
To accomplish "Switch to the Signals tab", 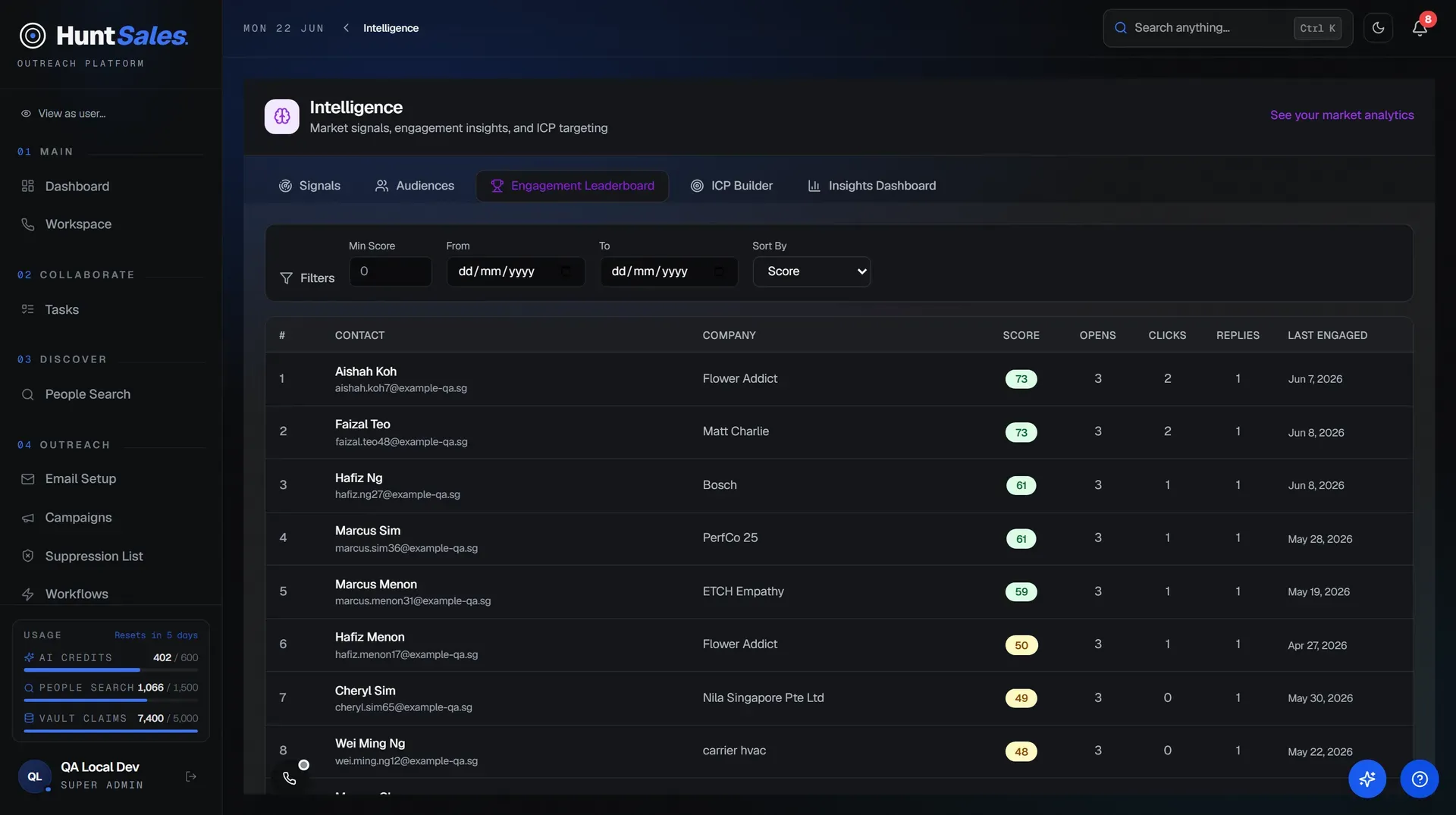I will click(309, 186).
